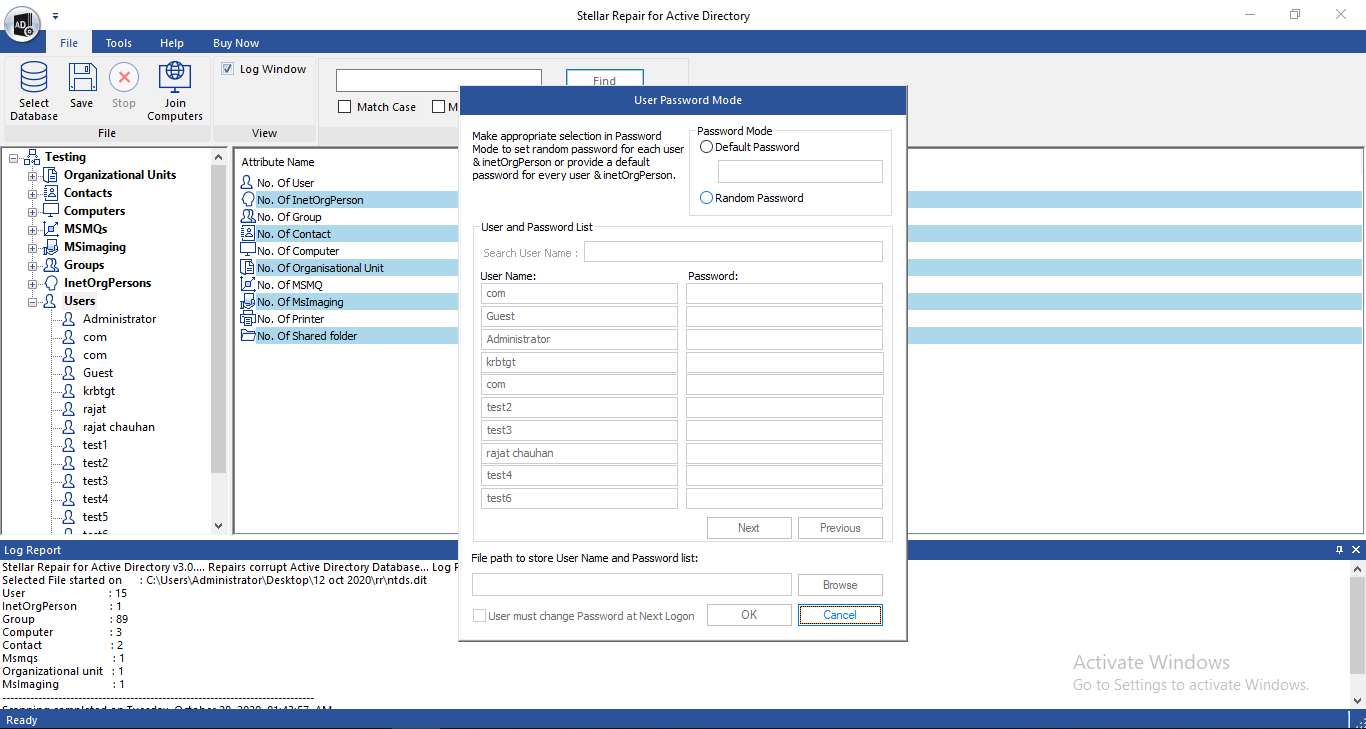
Task: Open the Join Computers tool
Action: [175, 78]
